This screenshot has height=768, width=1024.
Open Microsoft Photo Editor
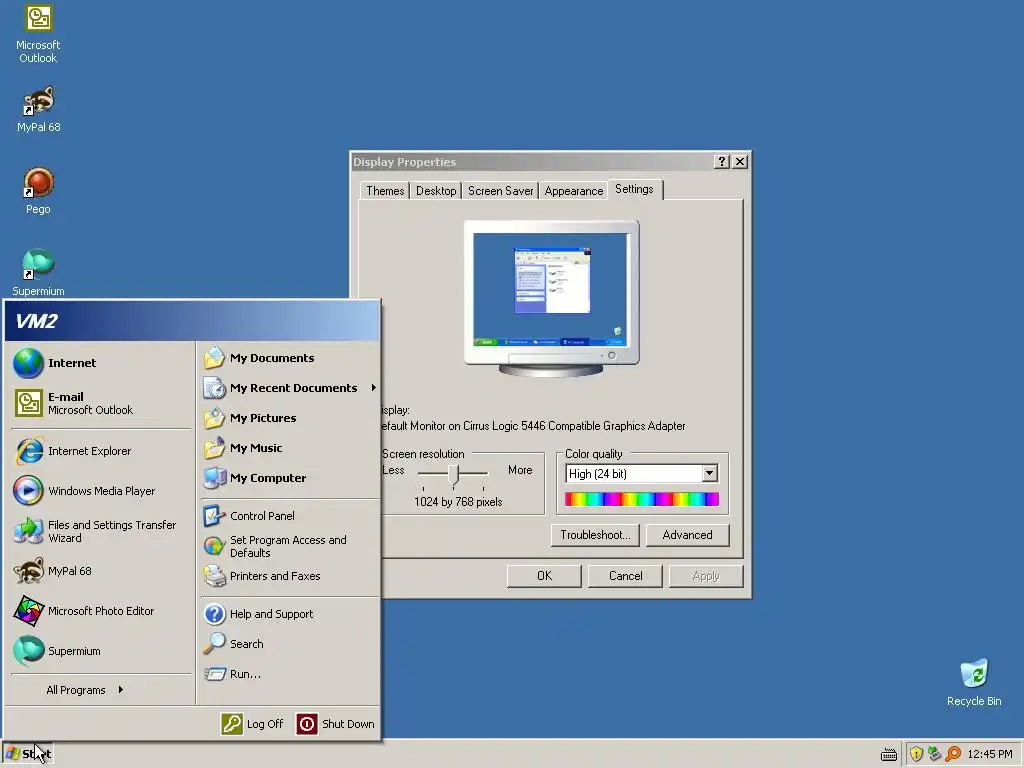tap(101, 611)
